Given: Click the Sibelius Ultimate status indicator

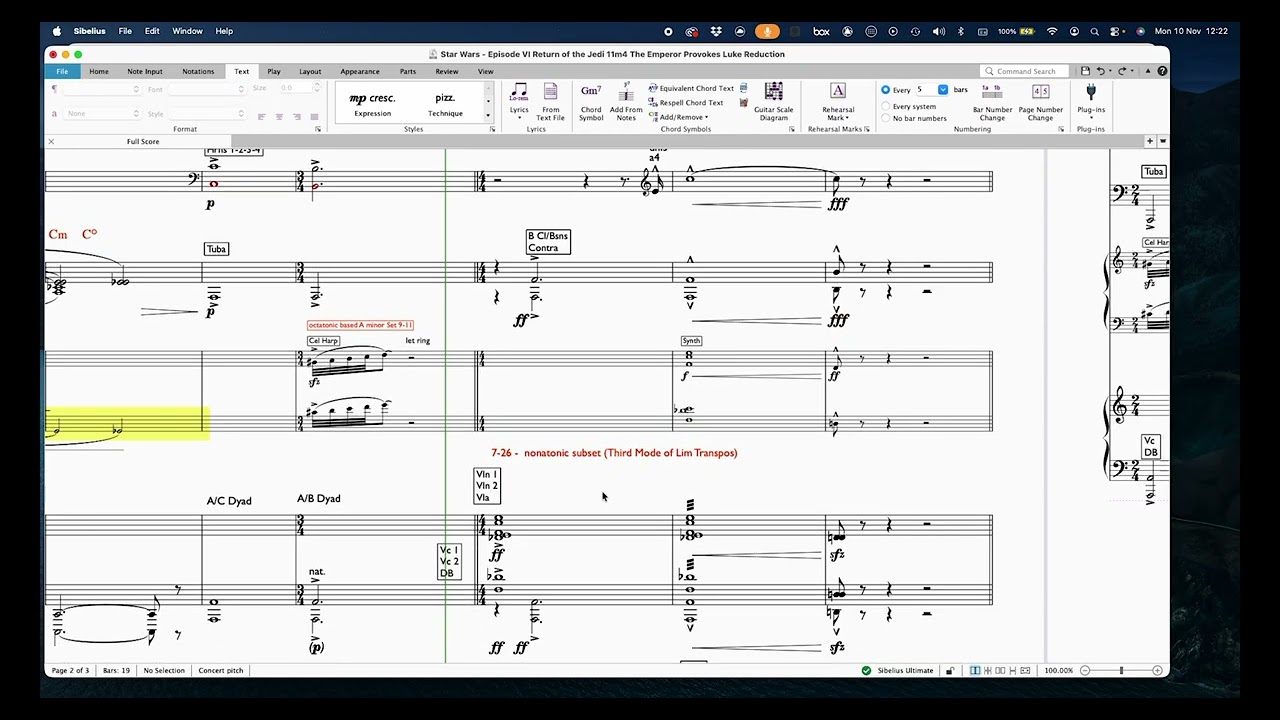Looking at the screenshot, I should coord(898,671).
